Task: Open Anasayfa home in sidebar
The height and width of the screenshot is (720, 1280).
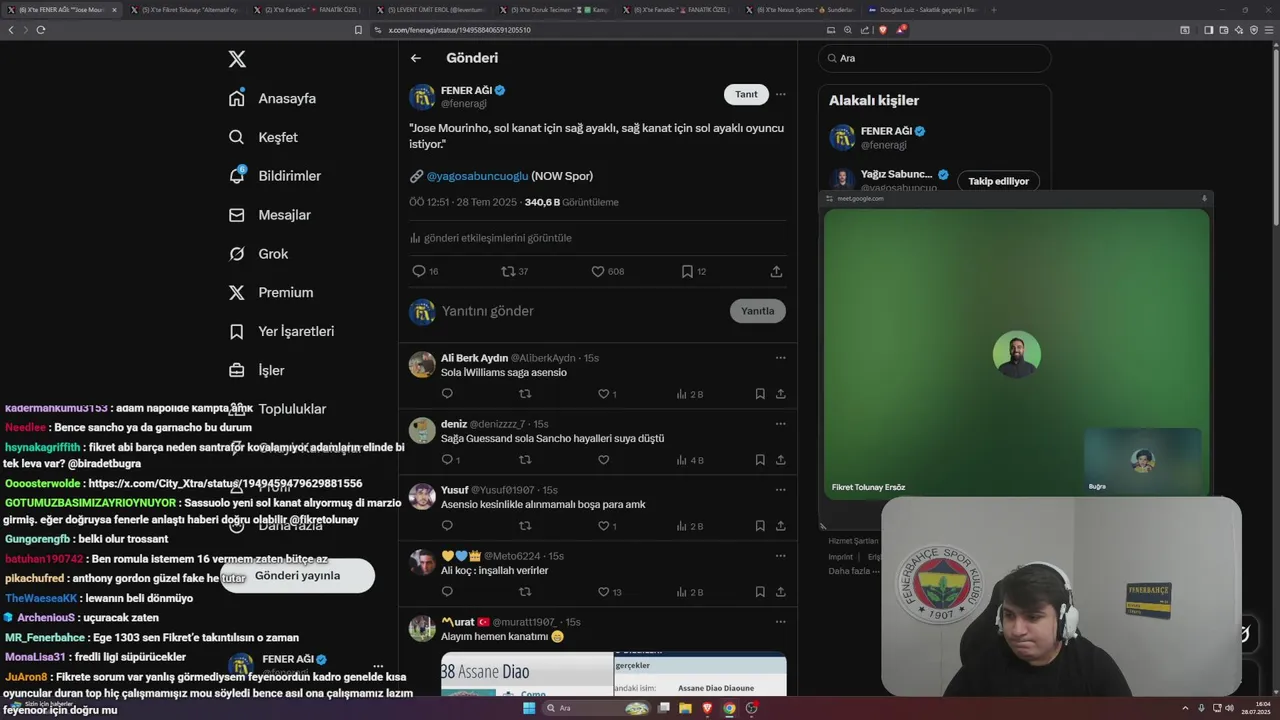Action: click(272, 98)
